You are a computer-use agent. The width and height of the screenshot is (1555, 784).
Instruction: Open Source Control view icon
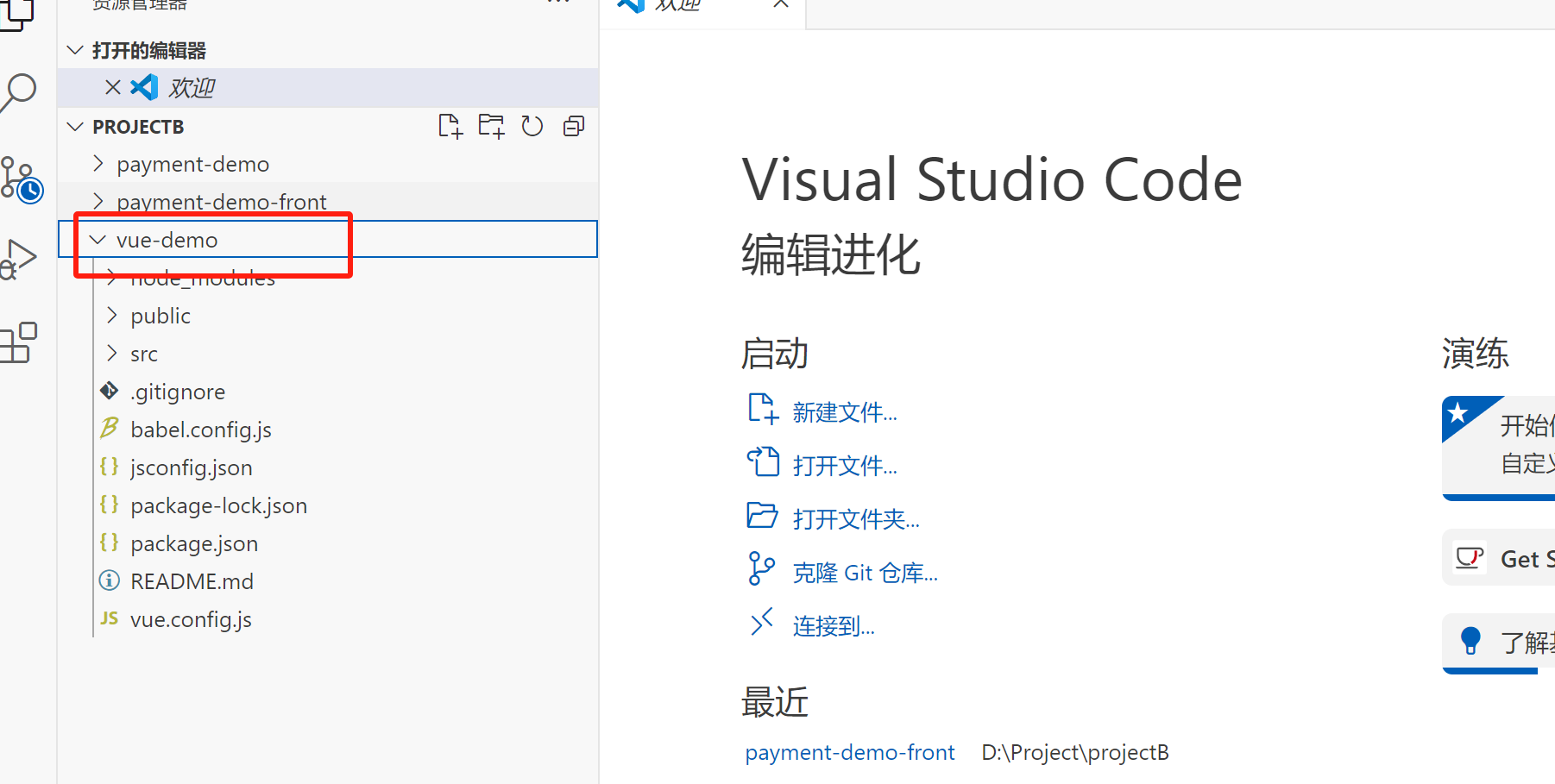point(21,179)
